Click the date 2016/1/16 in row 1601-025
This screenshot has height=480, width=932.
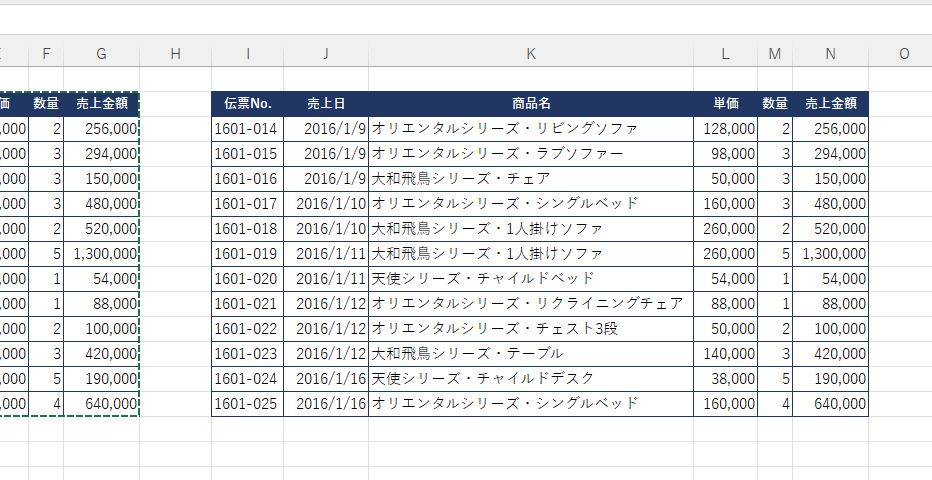click(x=326, y=403)
